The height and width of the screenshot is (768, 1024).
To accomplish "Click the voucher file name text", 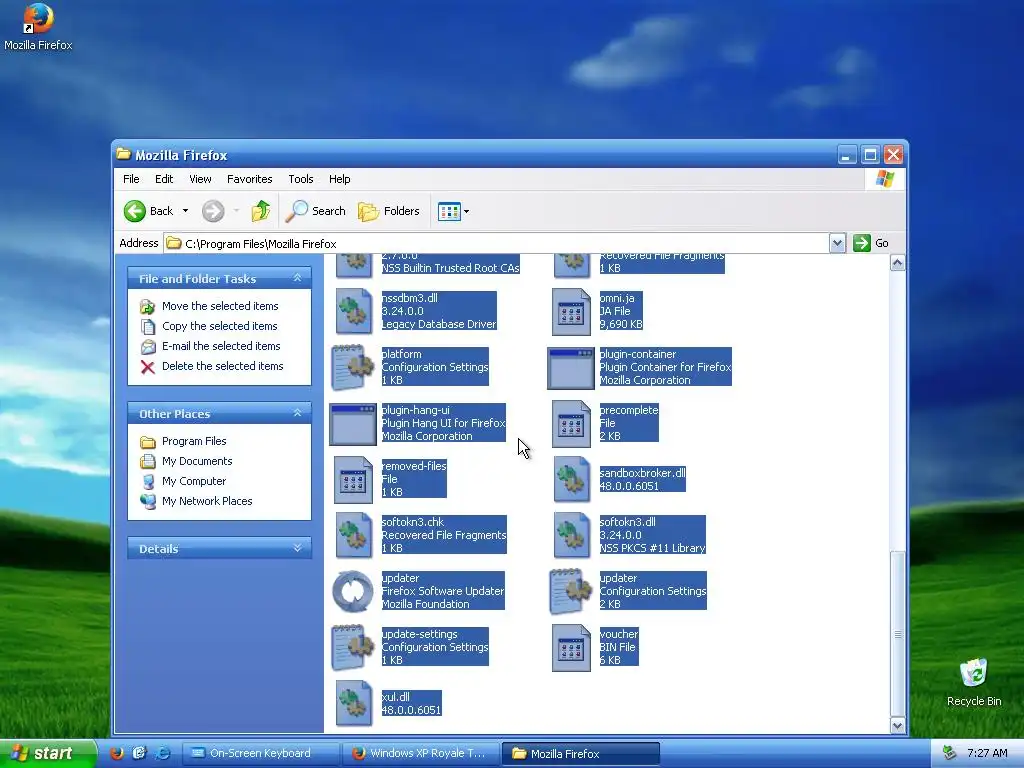I will coord(618,634).
